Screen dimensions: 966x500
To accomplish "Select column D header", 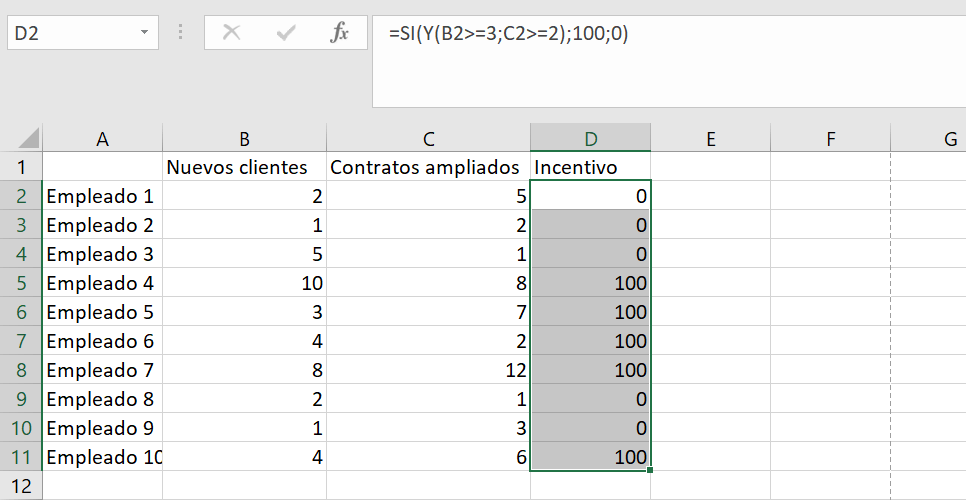I will (590, 139).
